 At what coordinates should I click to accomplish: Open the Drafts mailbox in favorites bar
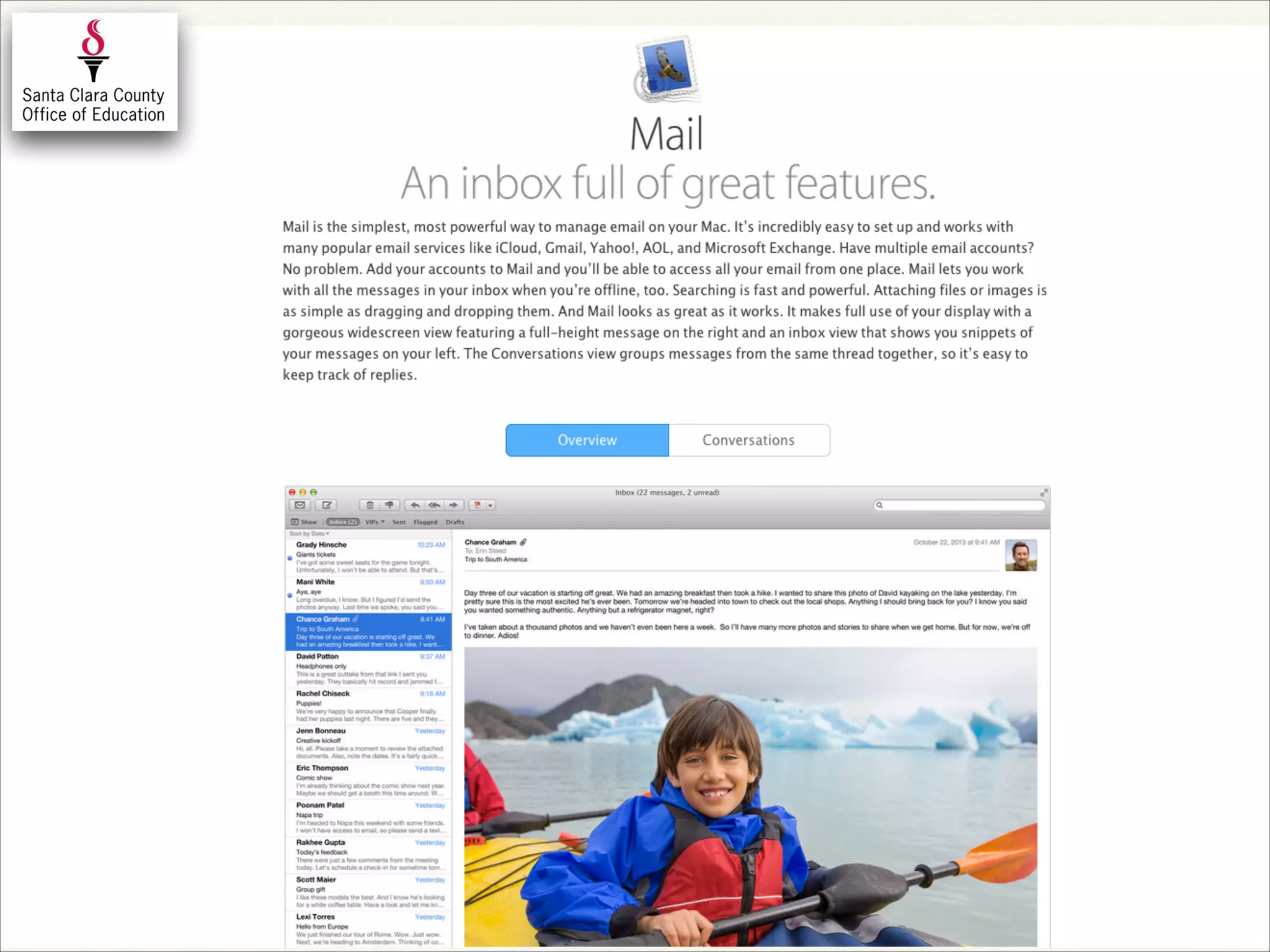click(x=455, y=522)
